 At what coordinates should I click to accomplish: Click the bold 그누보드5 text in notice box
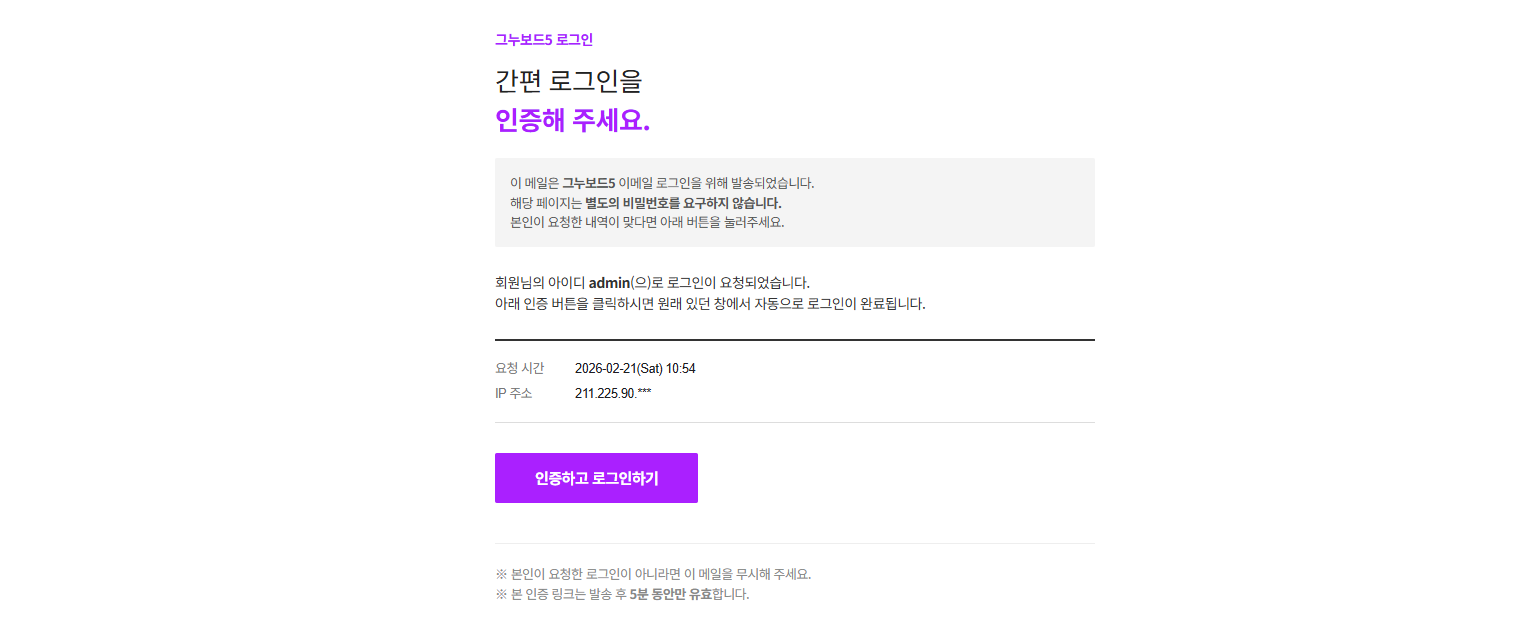coord(588,183)
